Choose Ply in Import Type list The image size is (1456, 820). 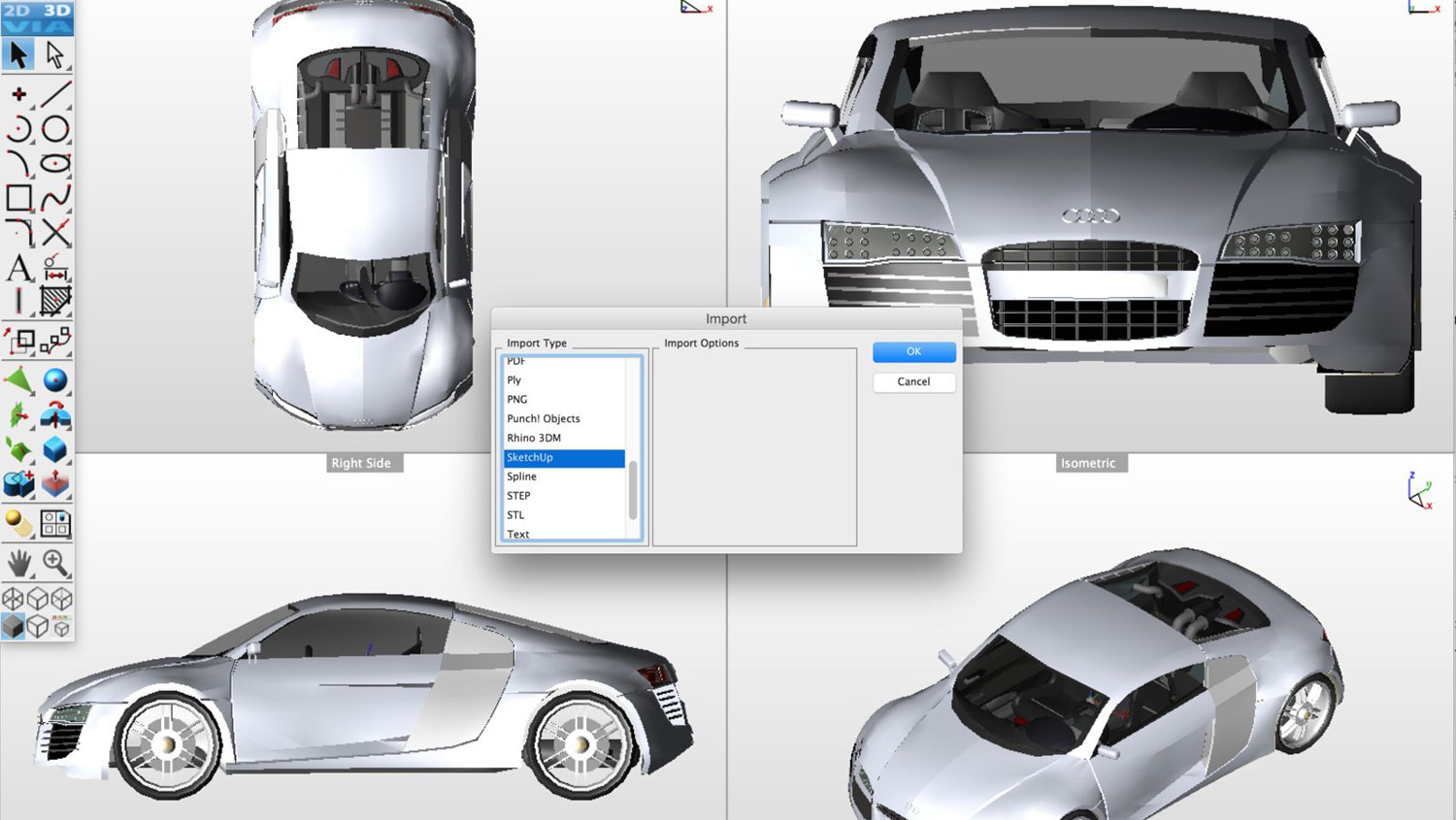(x=564, y=380)
